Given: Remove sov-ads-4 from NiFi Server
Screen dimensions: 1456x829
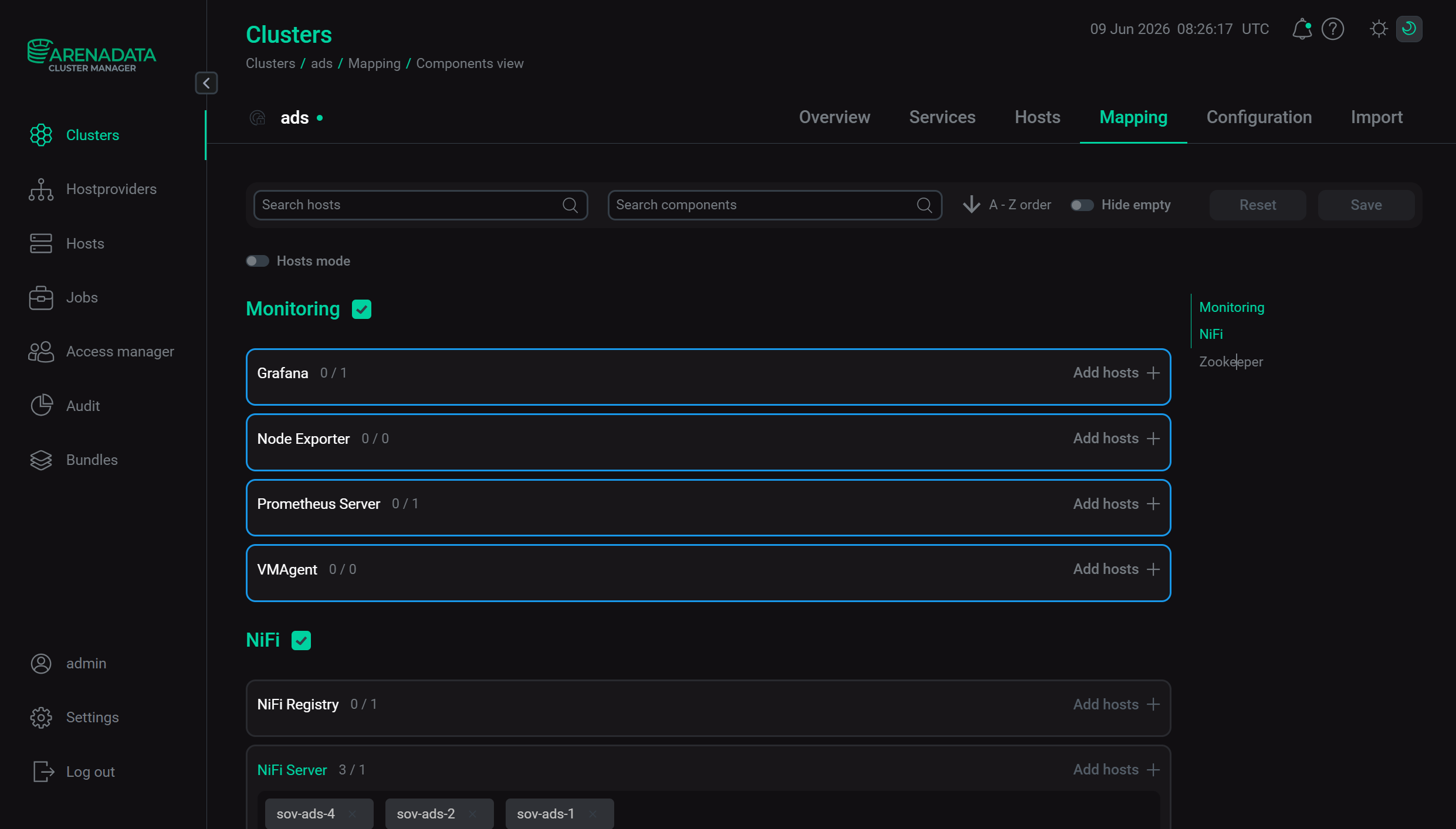Looking at the screenshot, I should click(353, 814).
